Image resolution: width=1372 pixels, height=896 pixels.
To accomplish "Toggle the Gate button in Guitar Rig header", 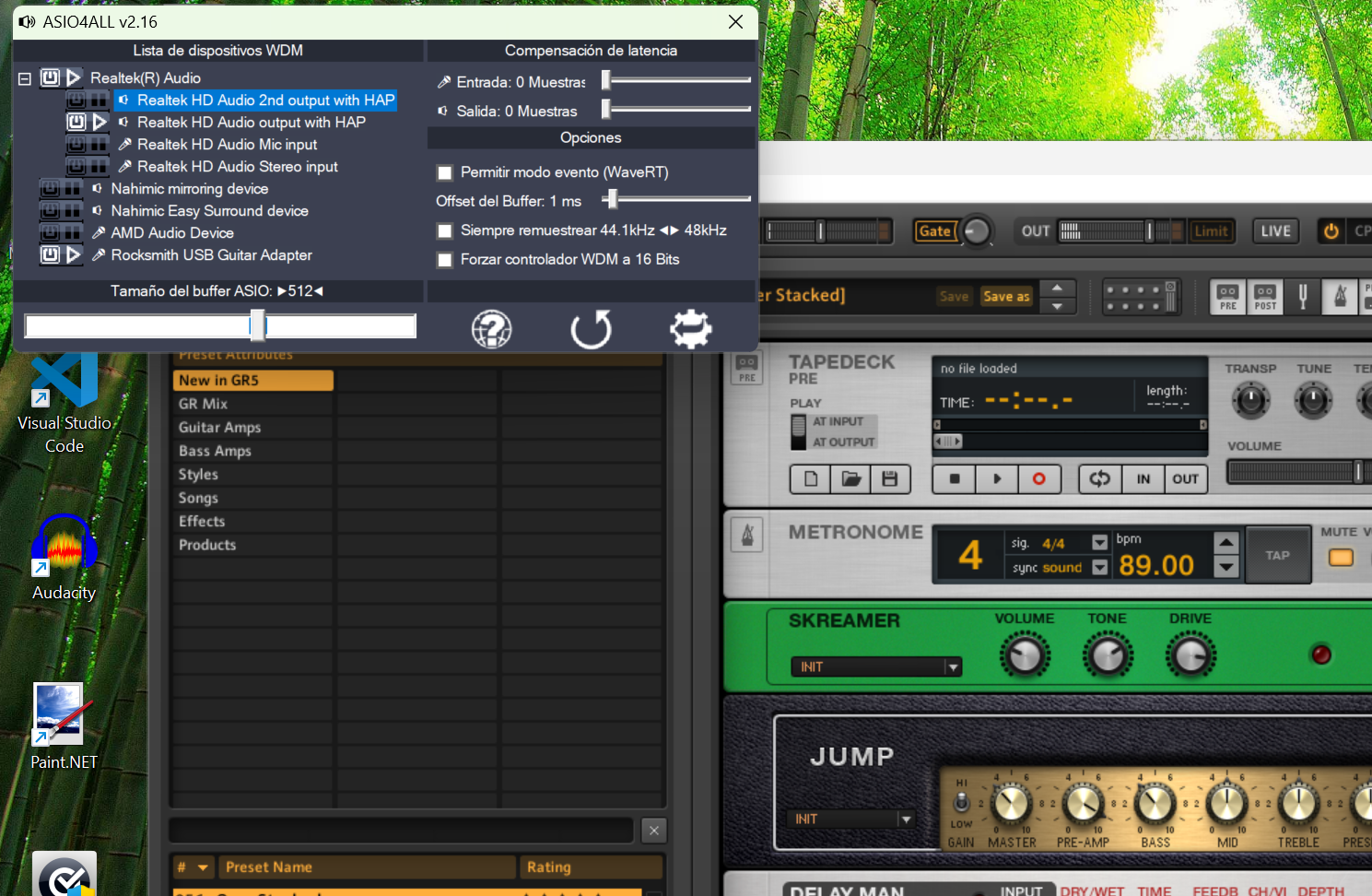I will [x=934, y=231].
